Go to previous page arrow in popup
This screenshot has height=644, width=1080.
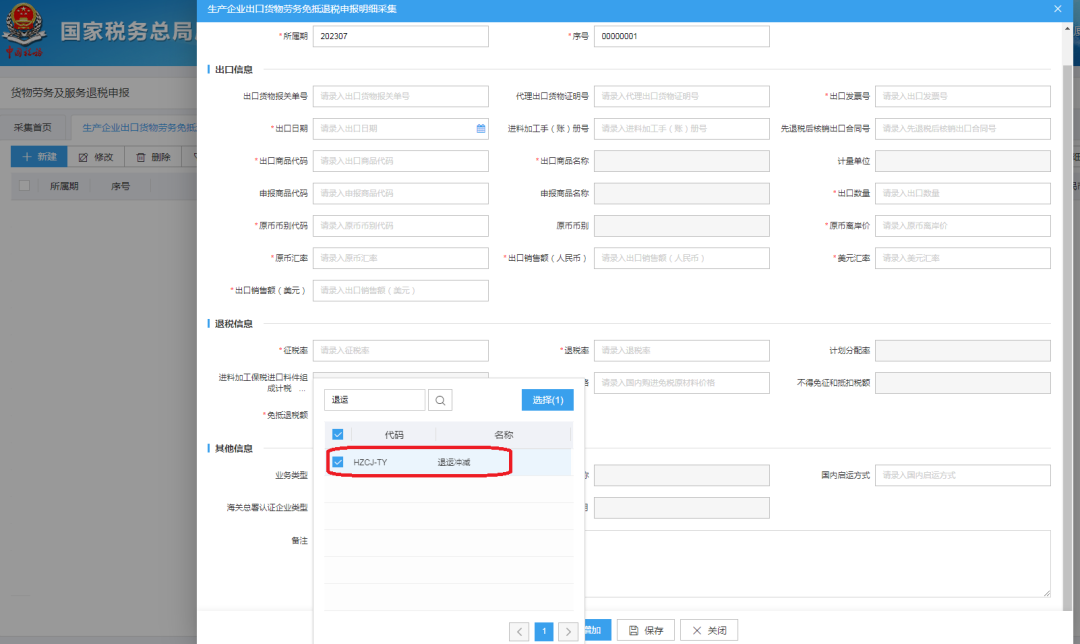(x=519, y=631)
